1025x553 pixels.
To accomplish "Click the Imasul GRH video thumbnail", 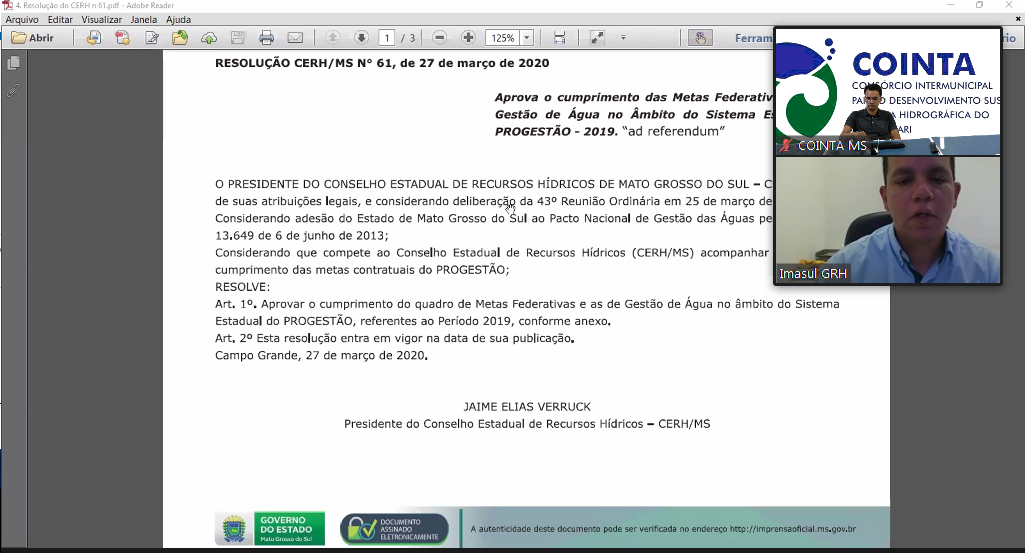I will tap(887, 220).
